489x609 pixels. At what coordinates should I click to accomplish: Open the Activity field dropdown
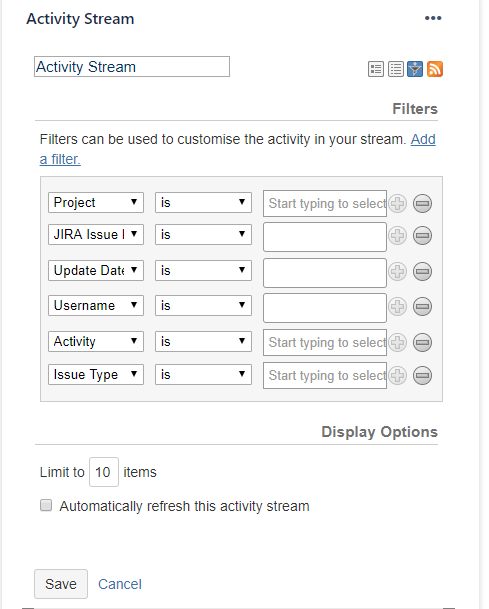click(96, 341)
